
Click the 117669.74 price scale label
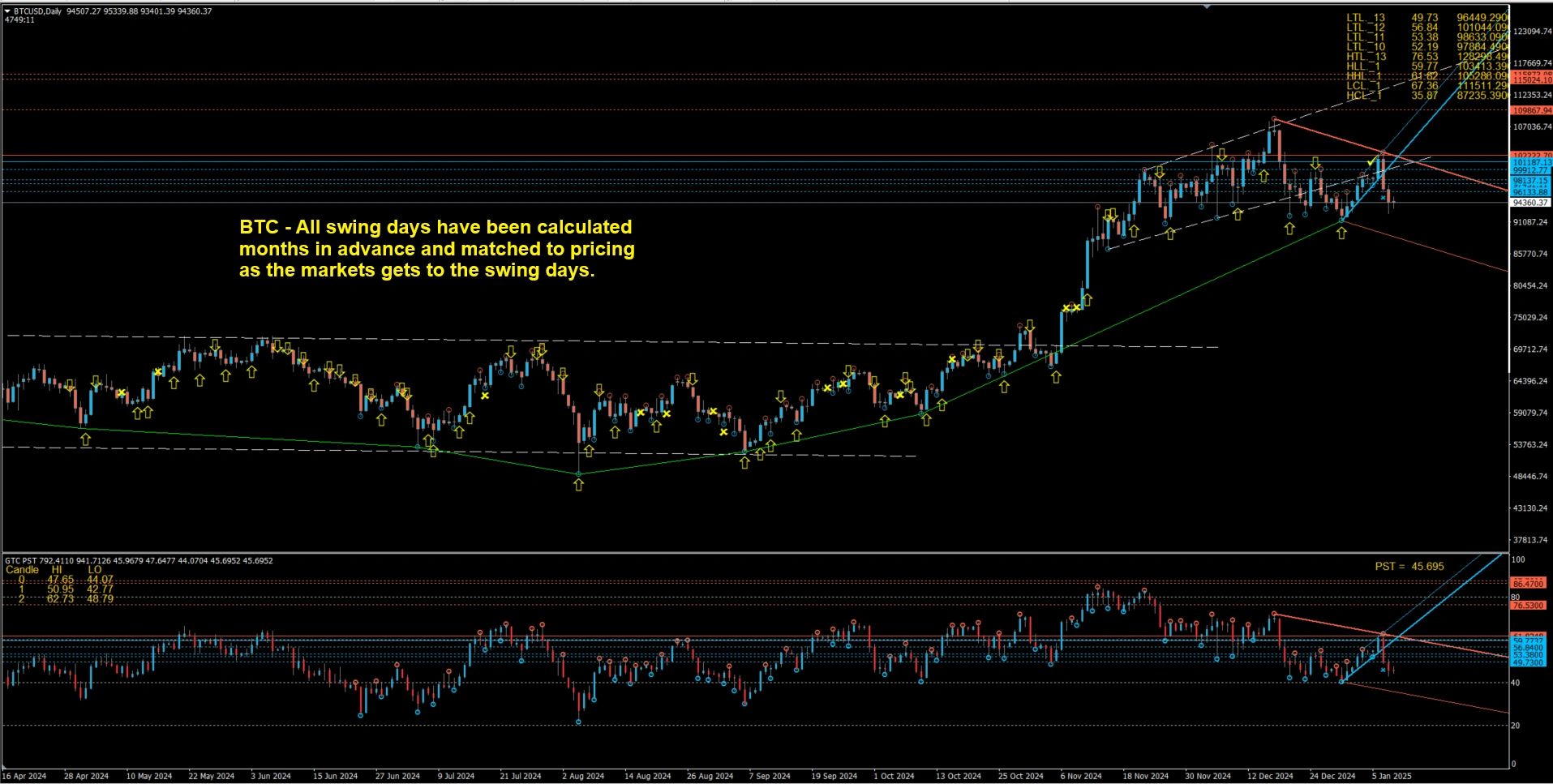coord(1532,63)
